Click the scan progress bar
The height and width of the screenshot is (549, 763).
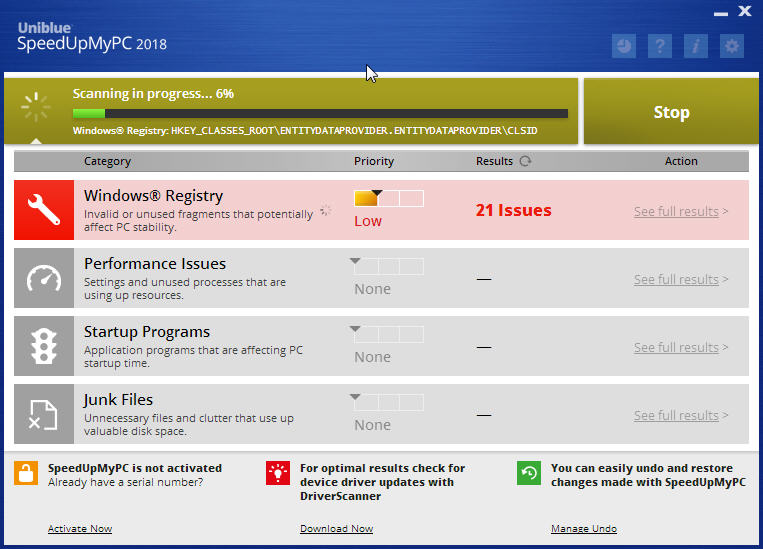[320, 113]
